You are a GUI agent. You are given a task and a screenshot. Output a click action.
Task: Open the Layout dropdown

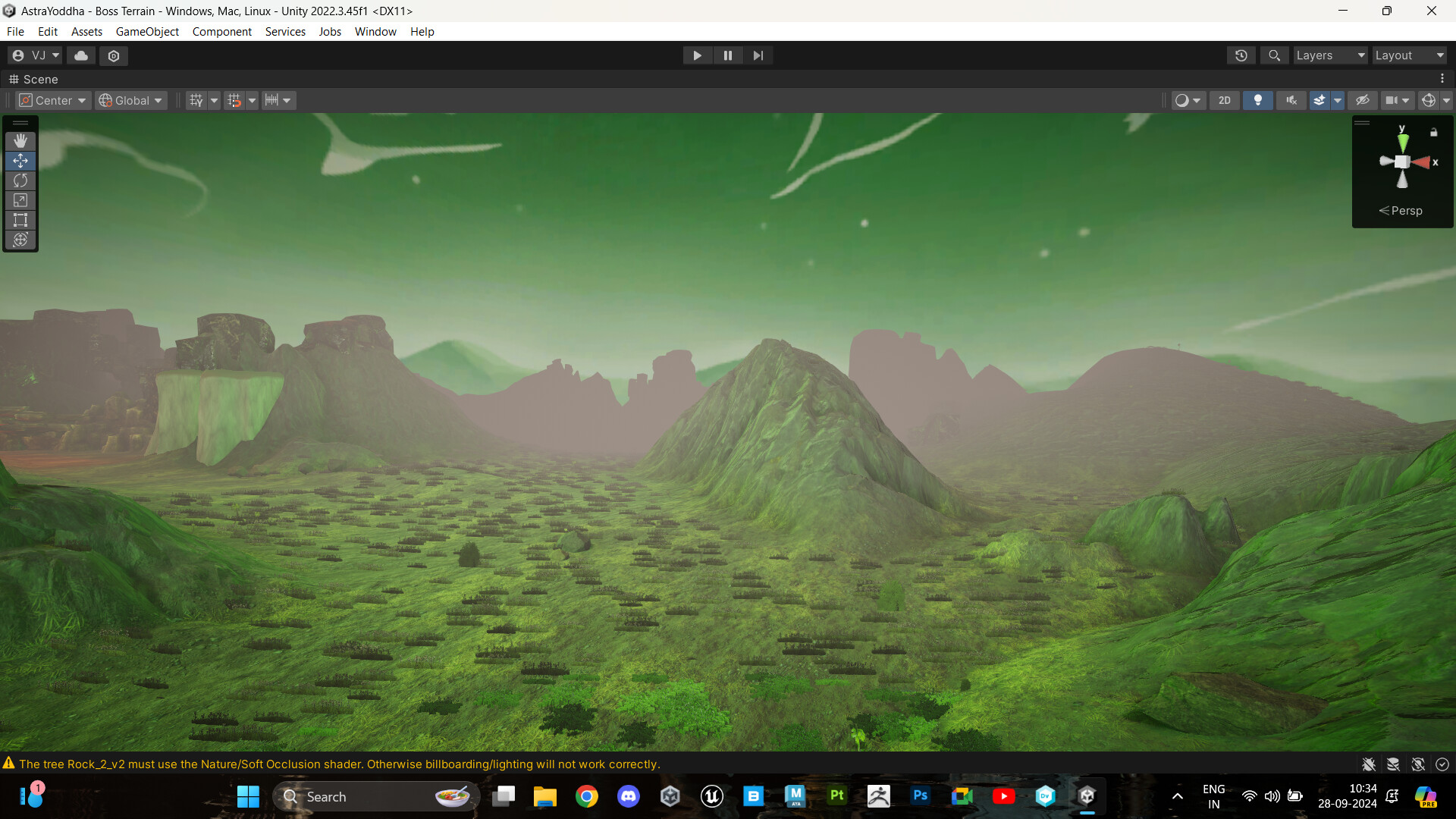tap(1409, 55)
